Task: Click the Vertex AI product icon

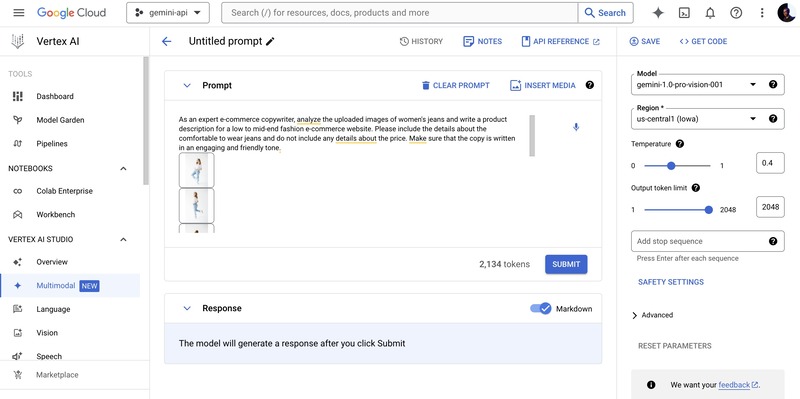Action: [18, 41]
